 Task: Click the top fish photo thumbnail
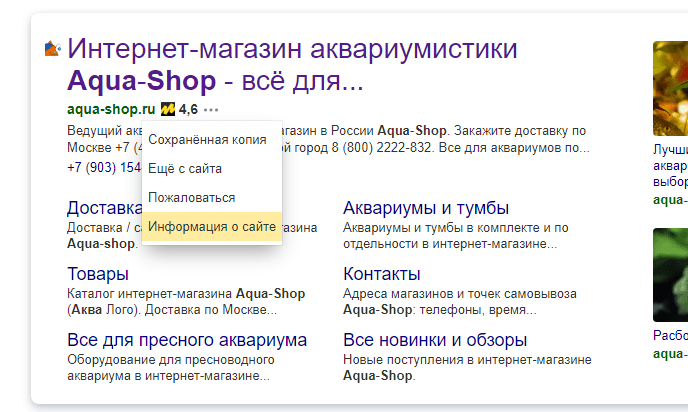[670, 88]
